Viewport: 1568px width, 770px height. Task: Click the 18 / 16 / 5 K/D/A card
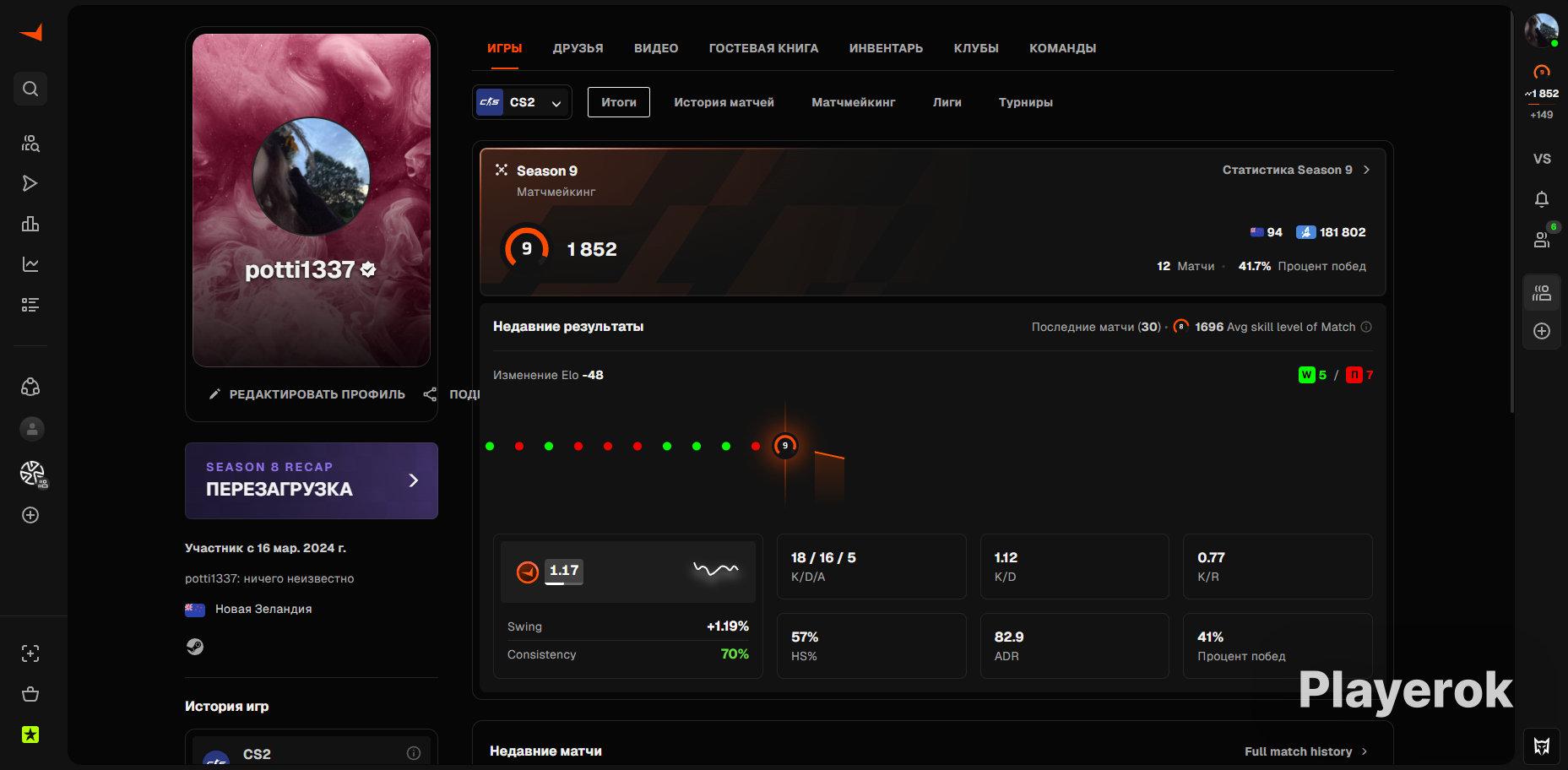(x=871, y=567)
